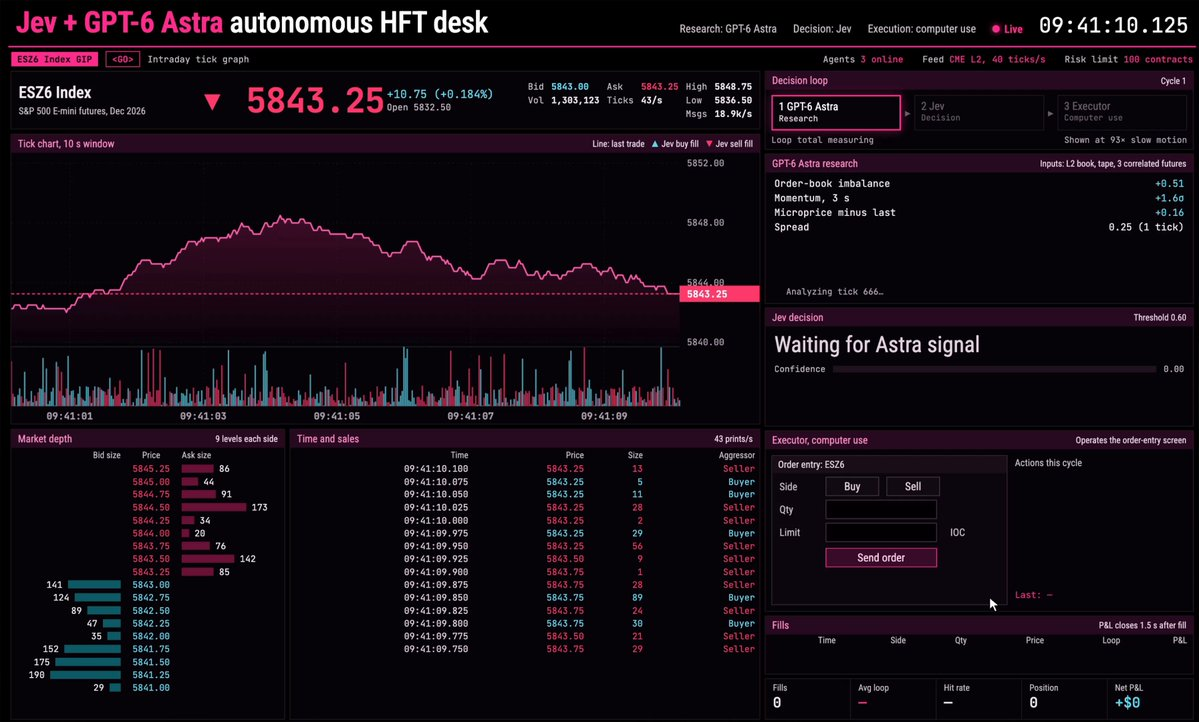
Task: Open the 1 GPT-6 Astra Research step
Action: click(836, 112)
